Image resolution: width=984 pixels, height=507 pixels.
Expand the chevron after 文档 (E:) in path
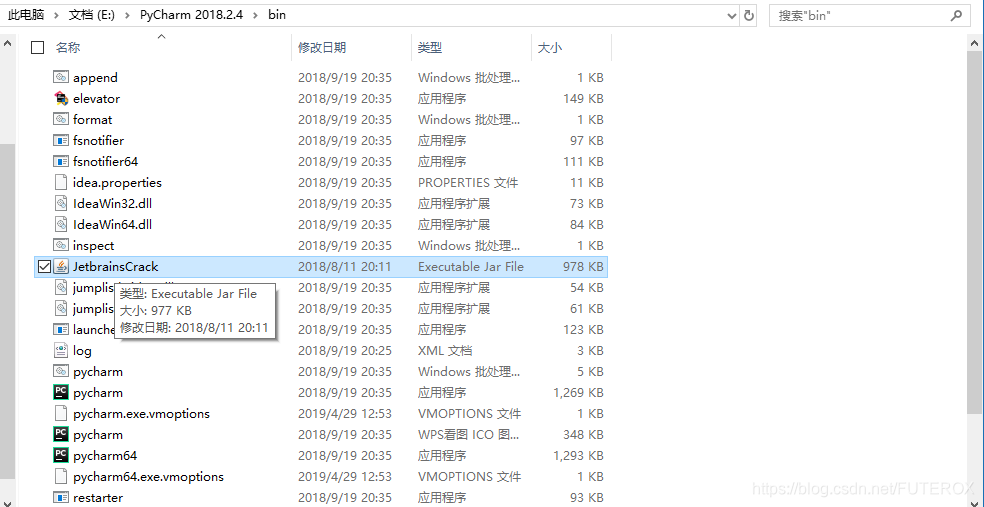[x=127, y=15]
